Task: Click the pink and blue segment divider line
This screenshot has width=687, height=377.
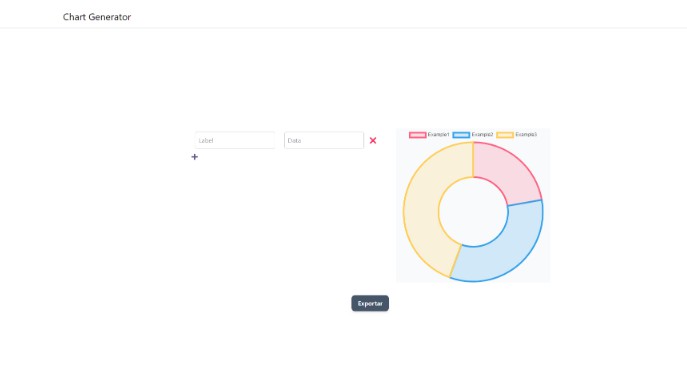Action: (x=525, y=203)
